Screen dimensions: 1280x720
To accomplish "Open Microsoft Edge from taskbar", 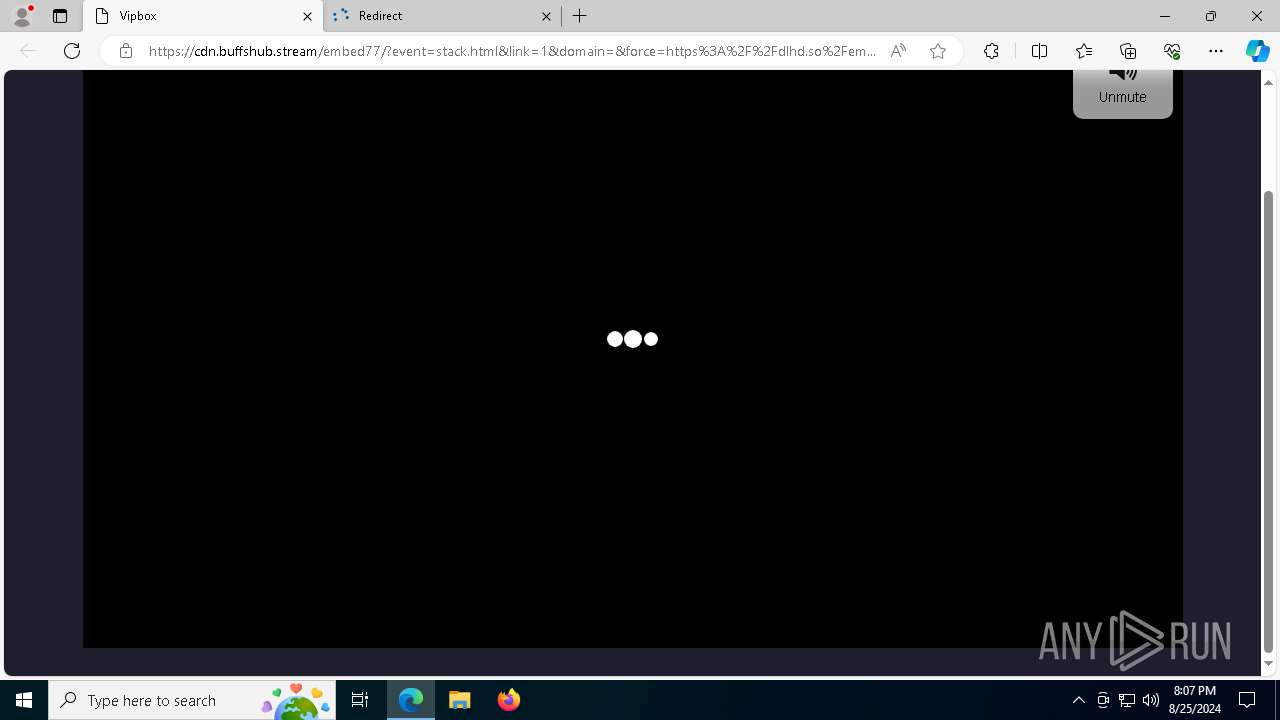I will pos(411,700).
